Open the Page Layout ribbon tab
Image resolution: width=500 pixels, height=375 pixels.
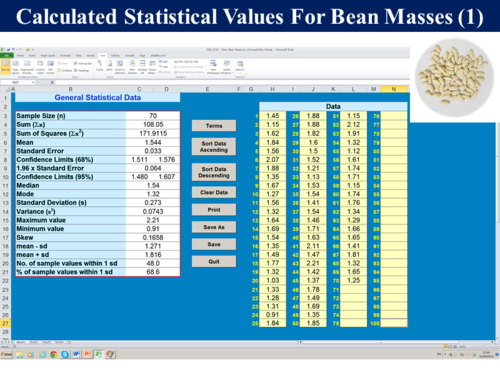(x=48, y=56)
